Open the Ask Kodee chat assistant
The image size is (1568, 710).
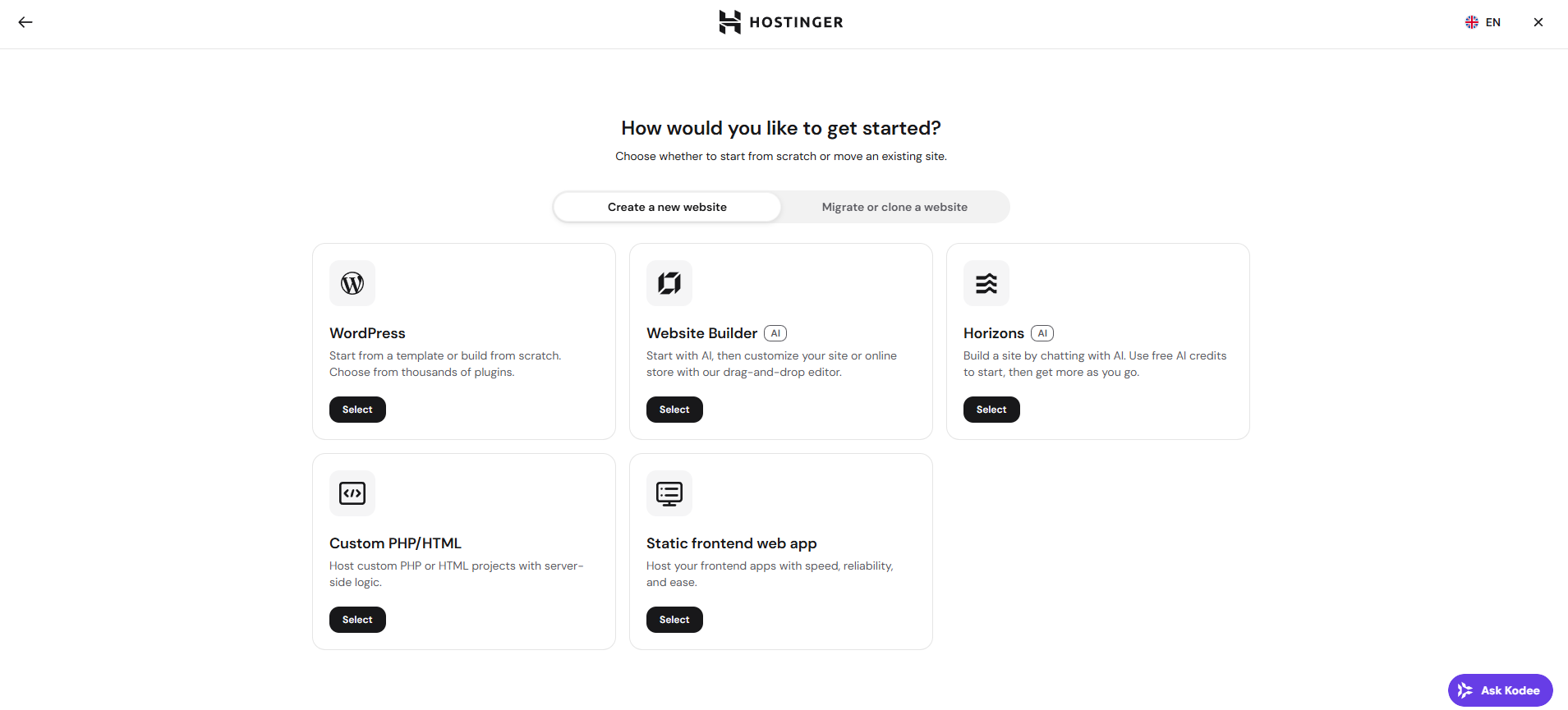click(x=1500, y=690)
